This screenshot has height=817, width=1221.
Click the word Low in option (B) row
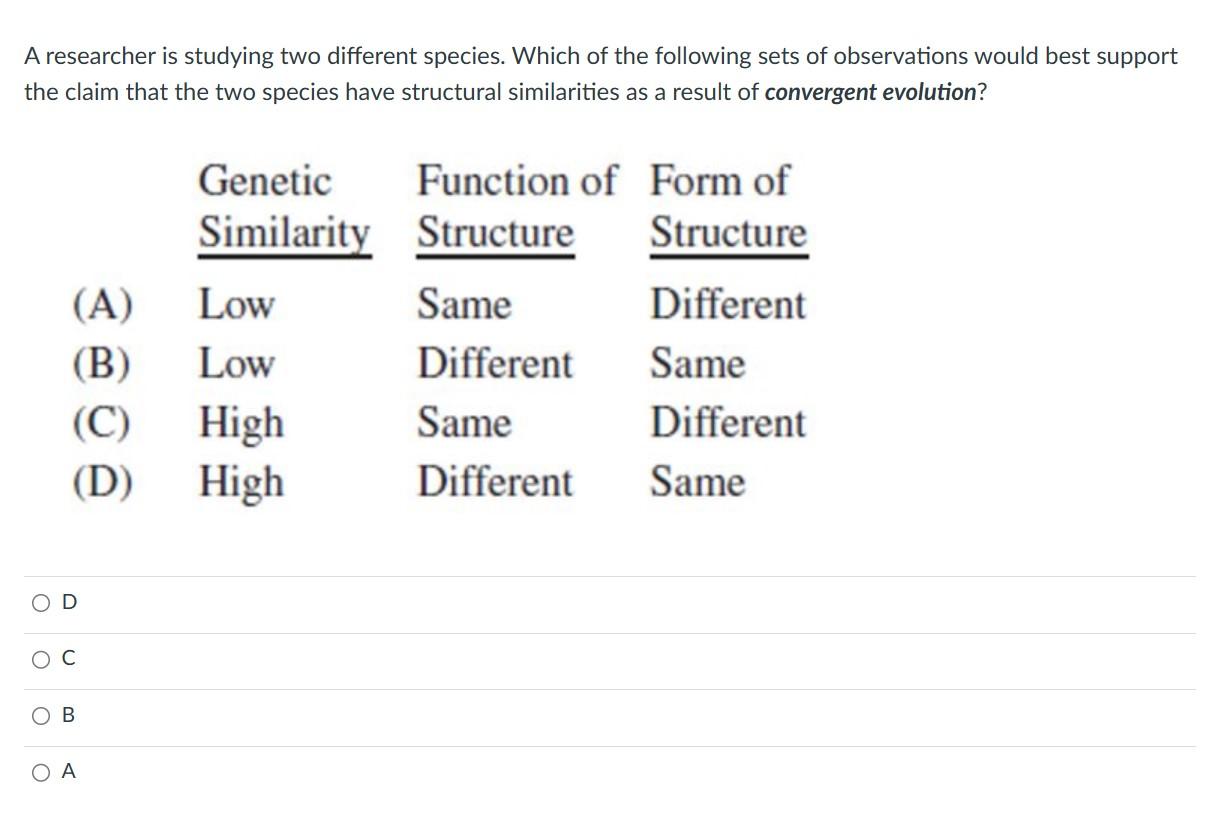(x=236, y=364)
